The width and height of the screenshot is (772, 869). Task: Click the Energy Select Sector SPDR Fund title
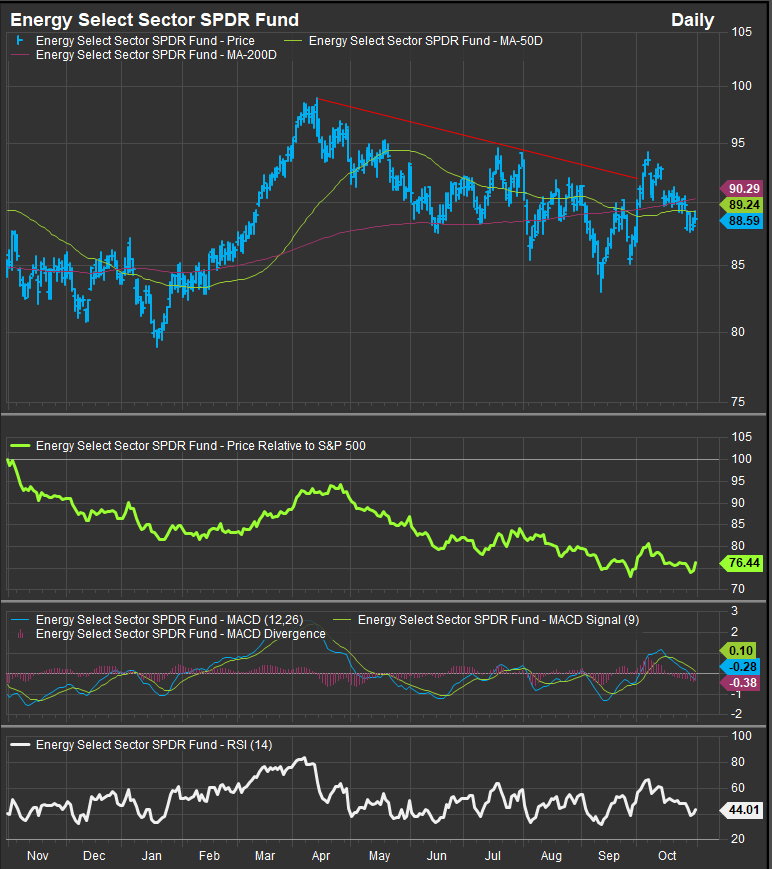coord(155,20)
